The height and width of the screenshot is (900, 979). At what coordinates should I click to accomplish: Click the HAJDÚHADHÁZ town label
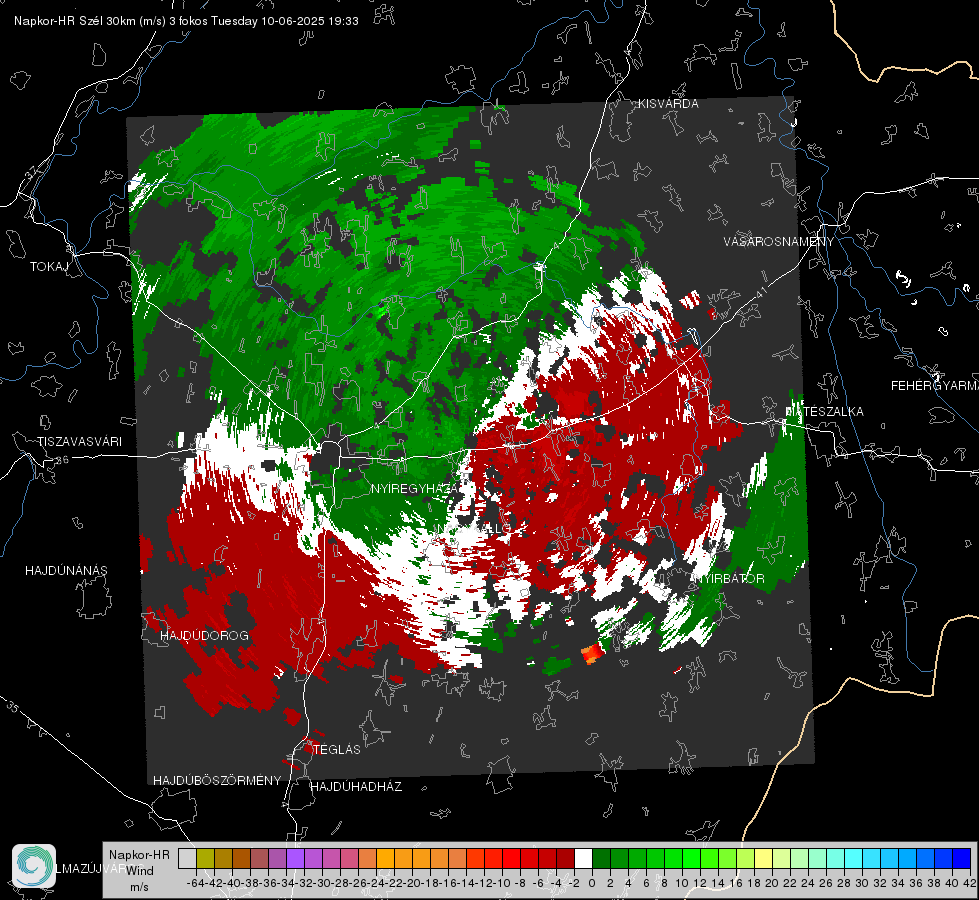point(356,787)
